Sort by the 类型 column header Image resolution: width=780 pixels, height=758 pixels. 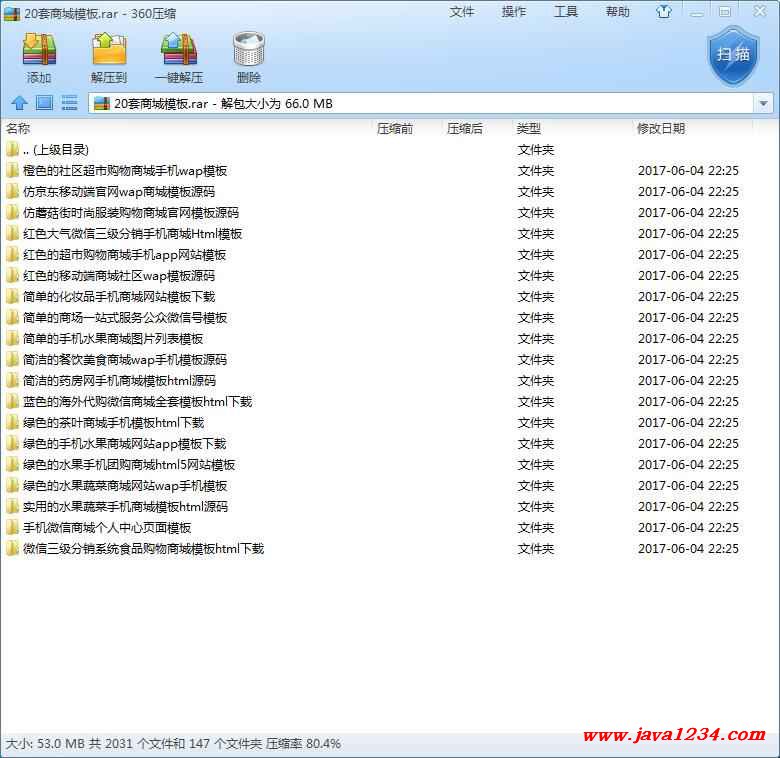[529, 129]
